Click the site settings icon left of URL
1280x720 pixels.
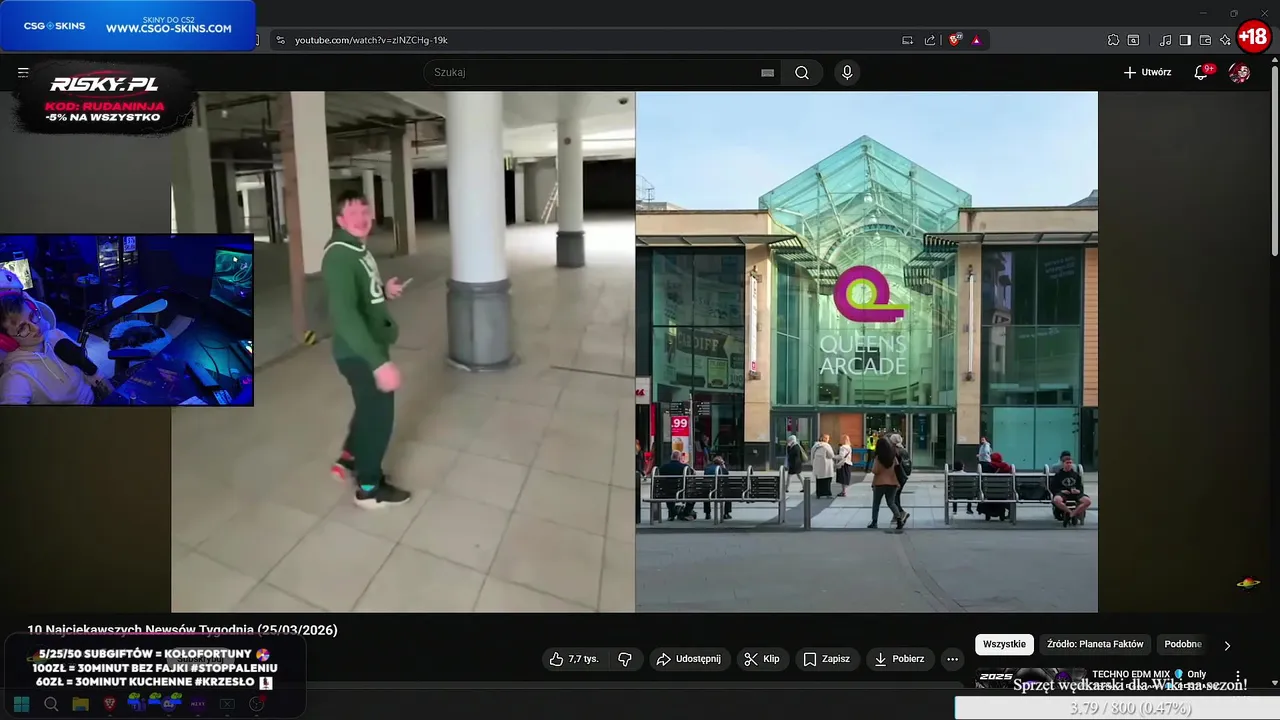280,40
